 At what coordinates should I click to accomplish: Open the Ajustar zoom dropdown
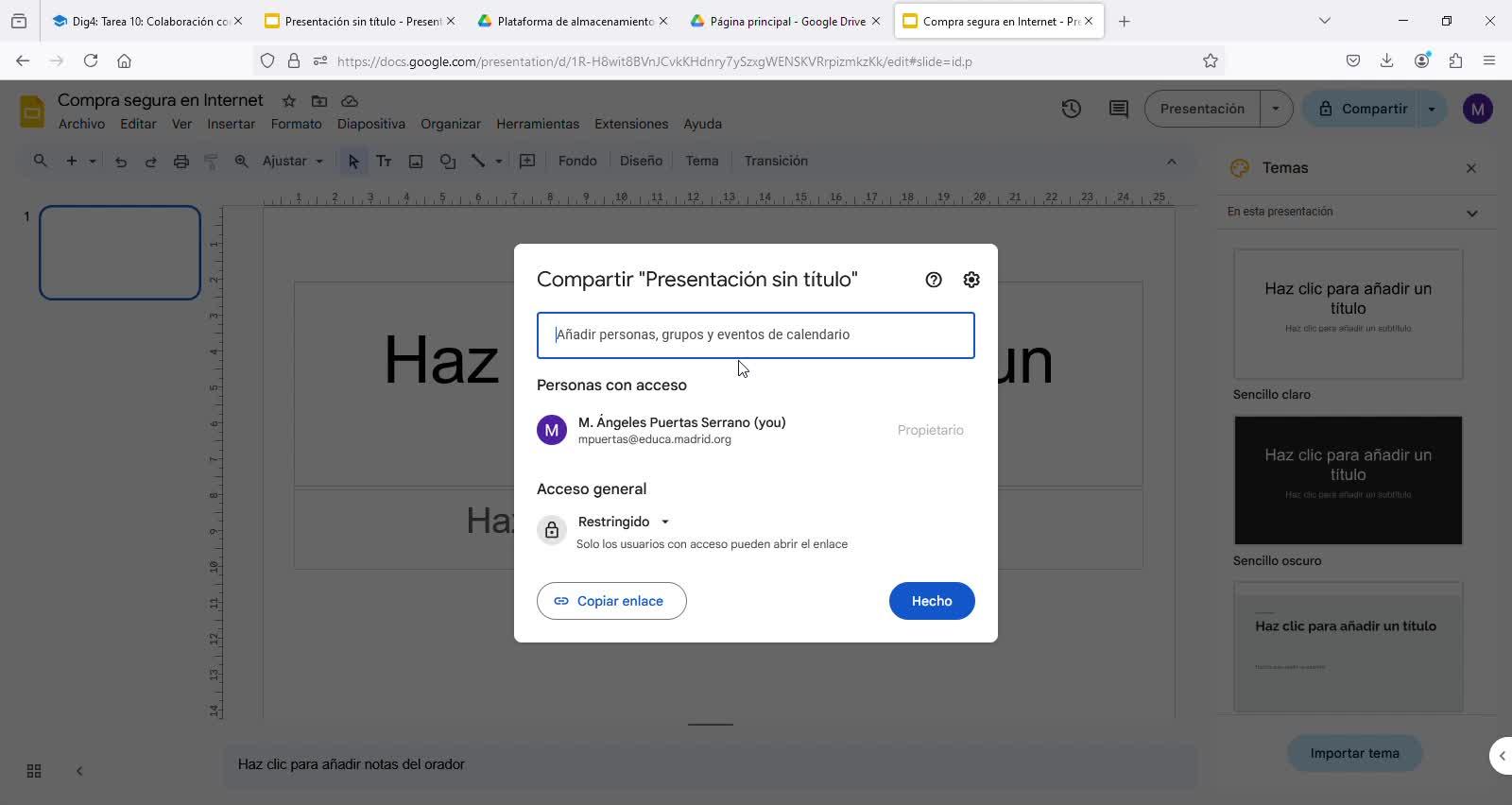pyautogui.click(x=293, y=162)
